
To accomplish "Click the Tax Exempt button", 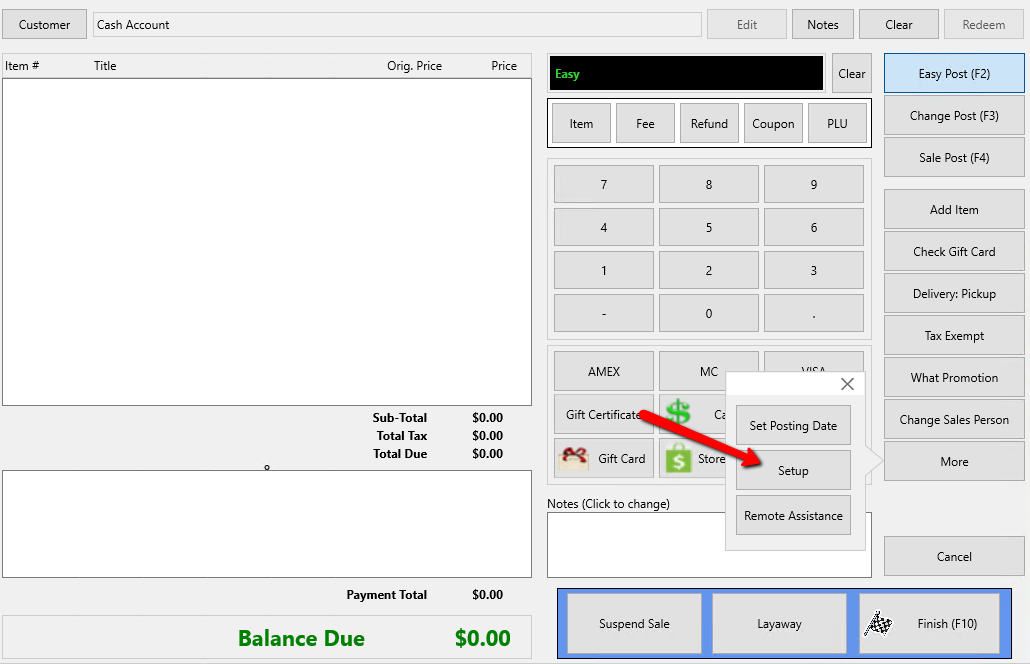I will click(954, 336).
